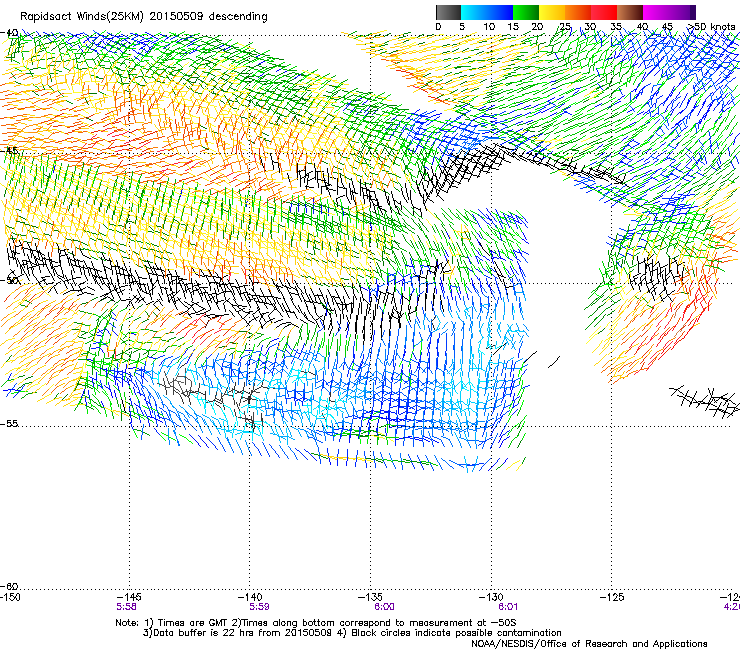Click the '-60' latitude axis label
The height and width of the screenshot is (650, 740).
click(9, 586)
